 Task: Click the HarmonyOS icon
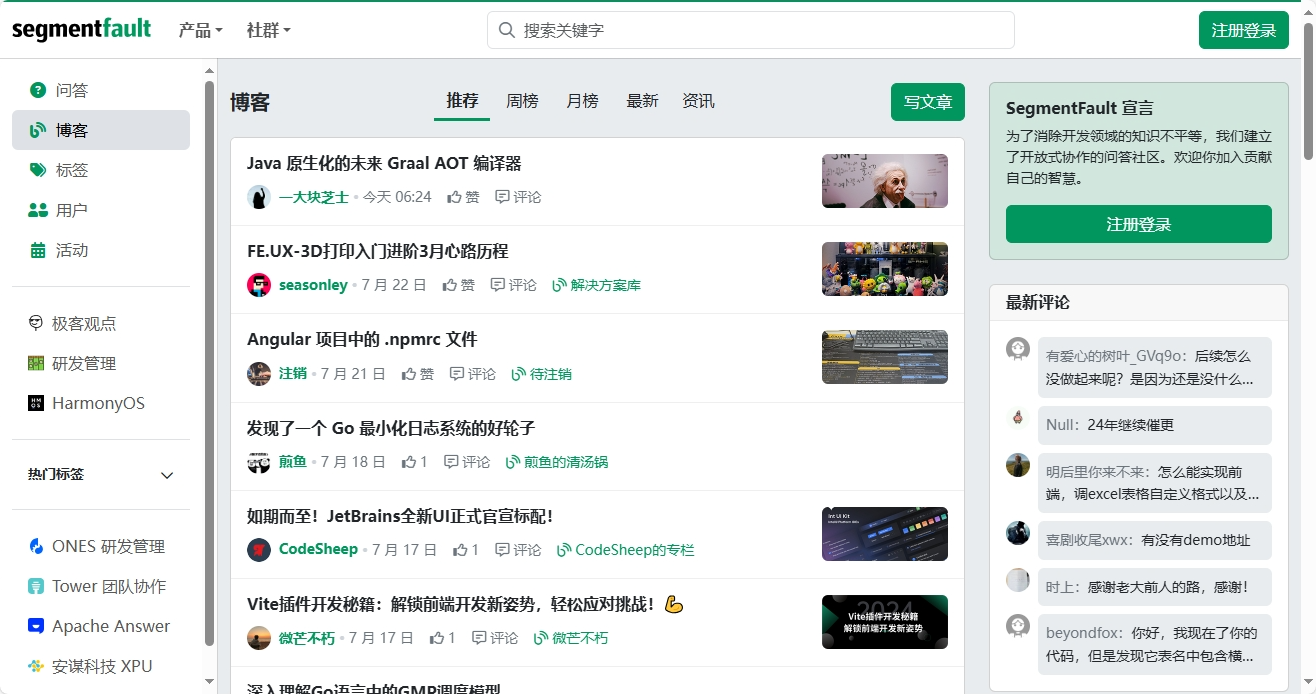(36, 403)
